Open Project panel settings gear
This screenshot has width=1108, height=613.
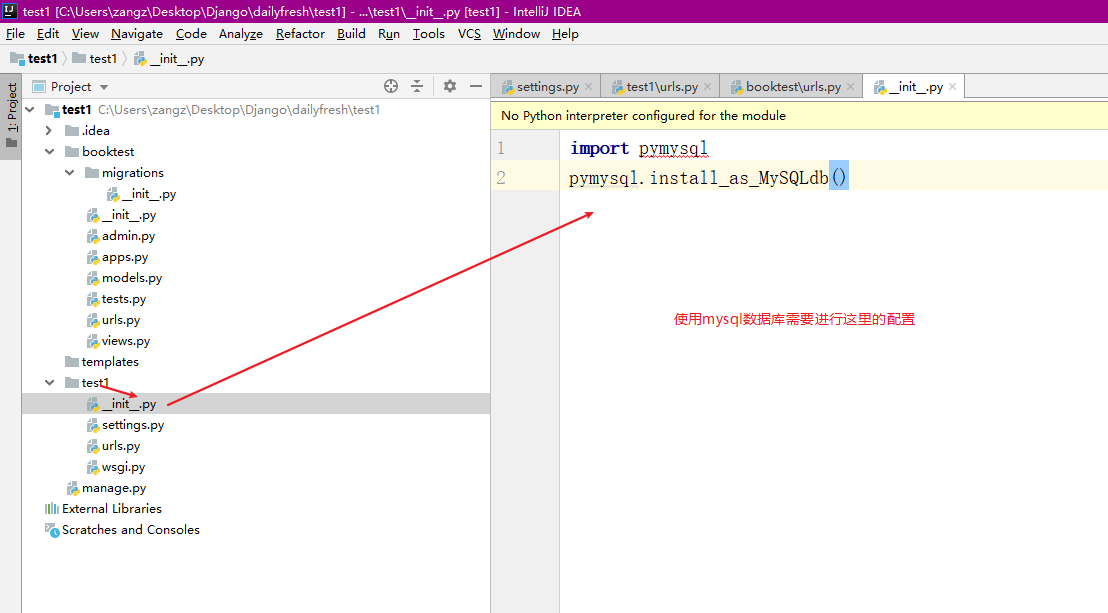(x=449, y=86)
